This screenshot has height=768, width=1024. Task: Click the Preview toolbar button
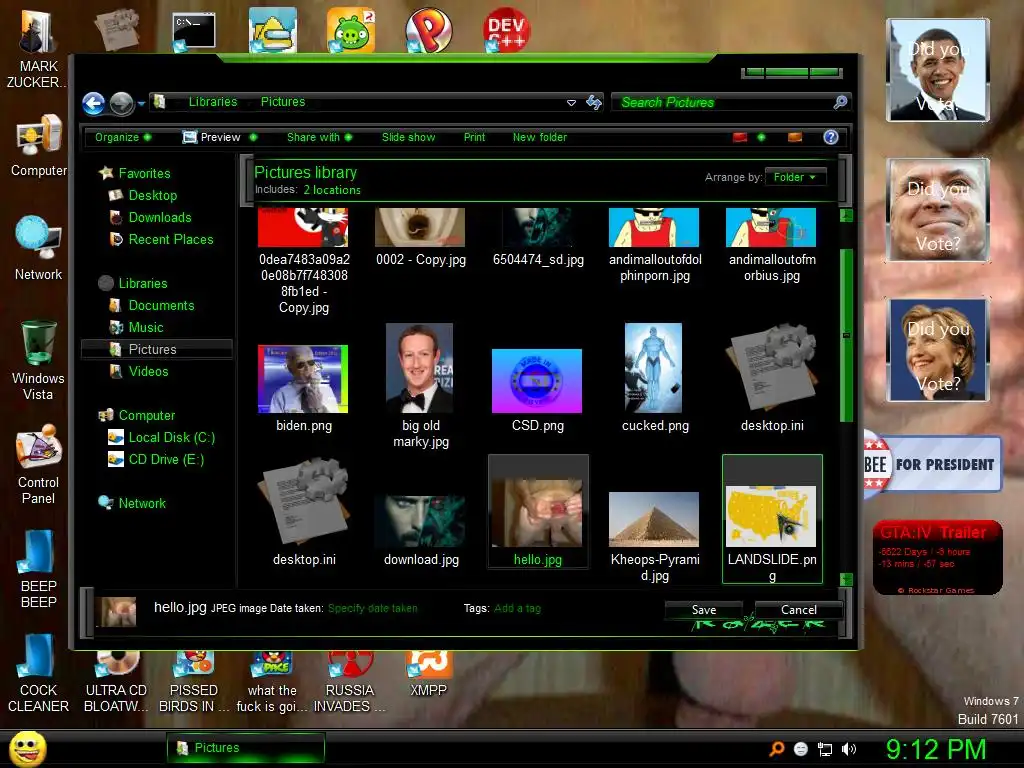(212, 137)
